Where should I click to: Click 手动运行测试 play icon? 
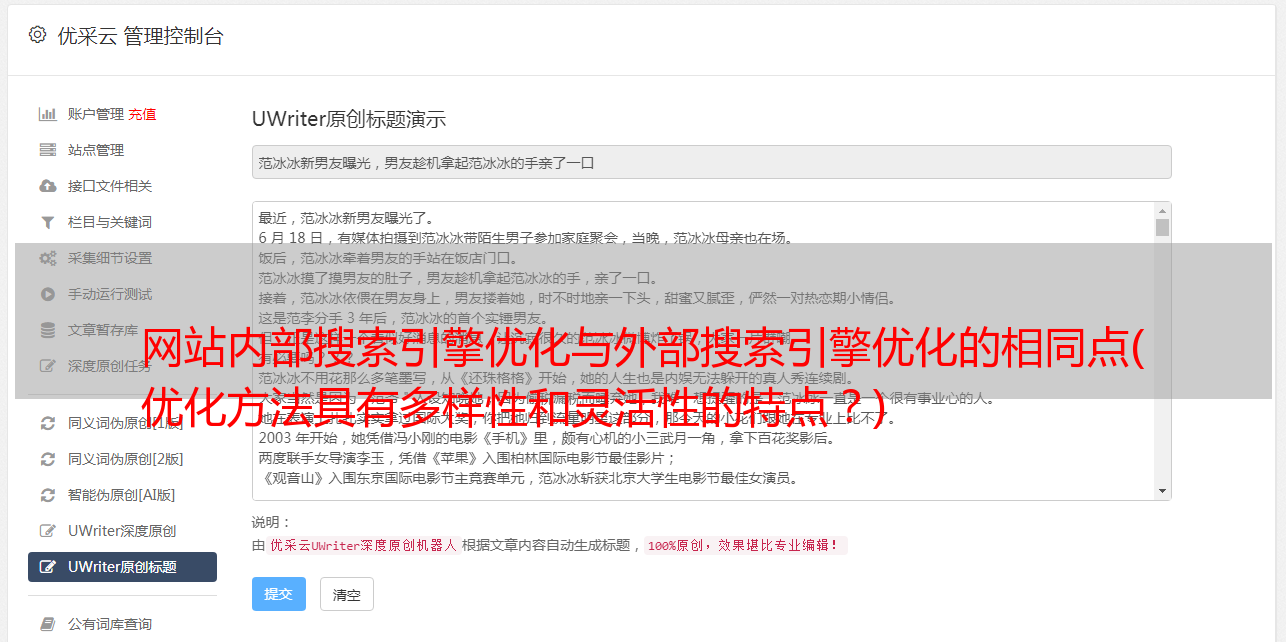click(x=47, y=294)
